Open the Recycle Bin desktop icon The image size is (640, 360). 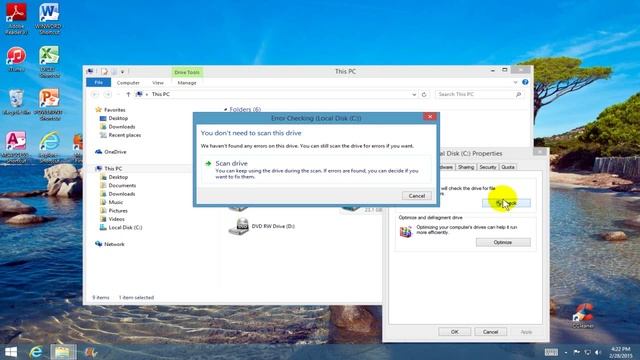pos(16,102)
